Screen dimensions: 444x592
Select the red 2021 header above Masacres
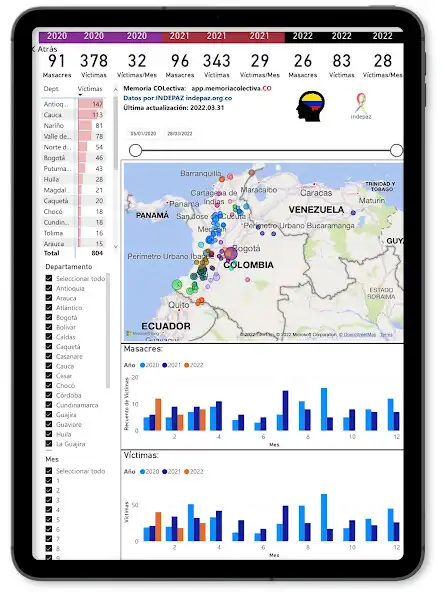pos(180,36)
